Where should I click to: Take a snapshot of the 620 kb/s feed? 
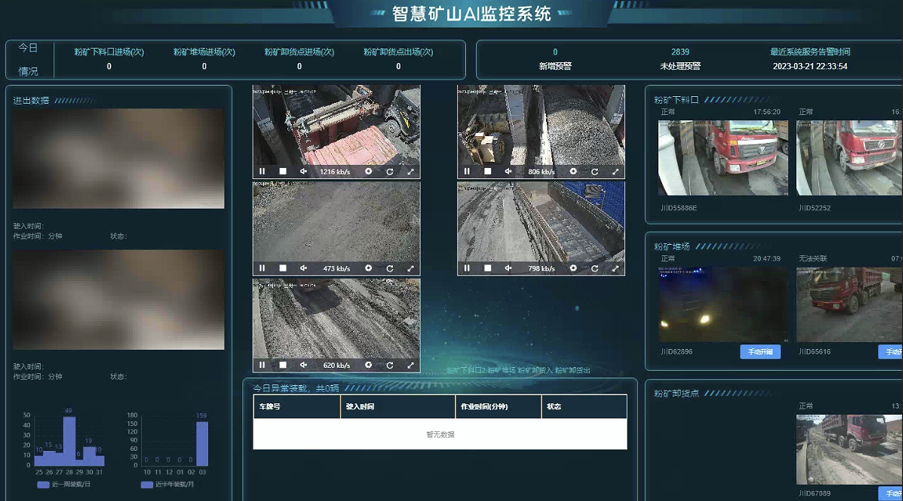coord(369,365)
